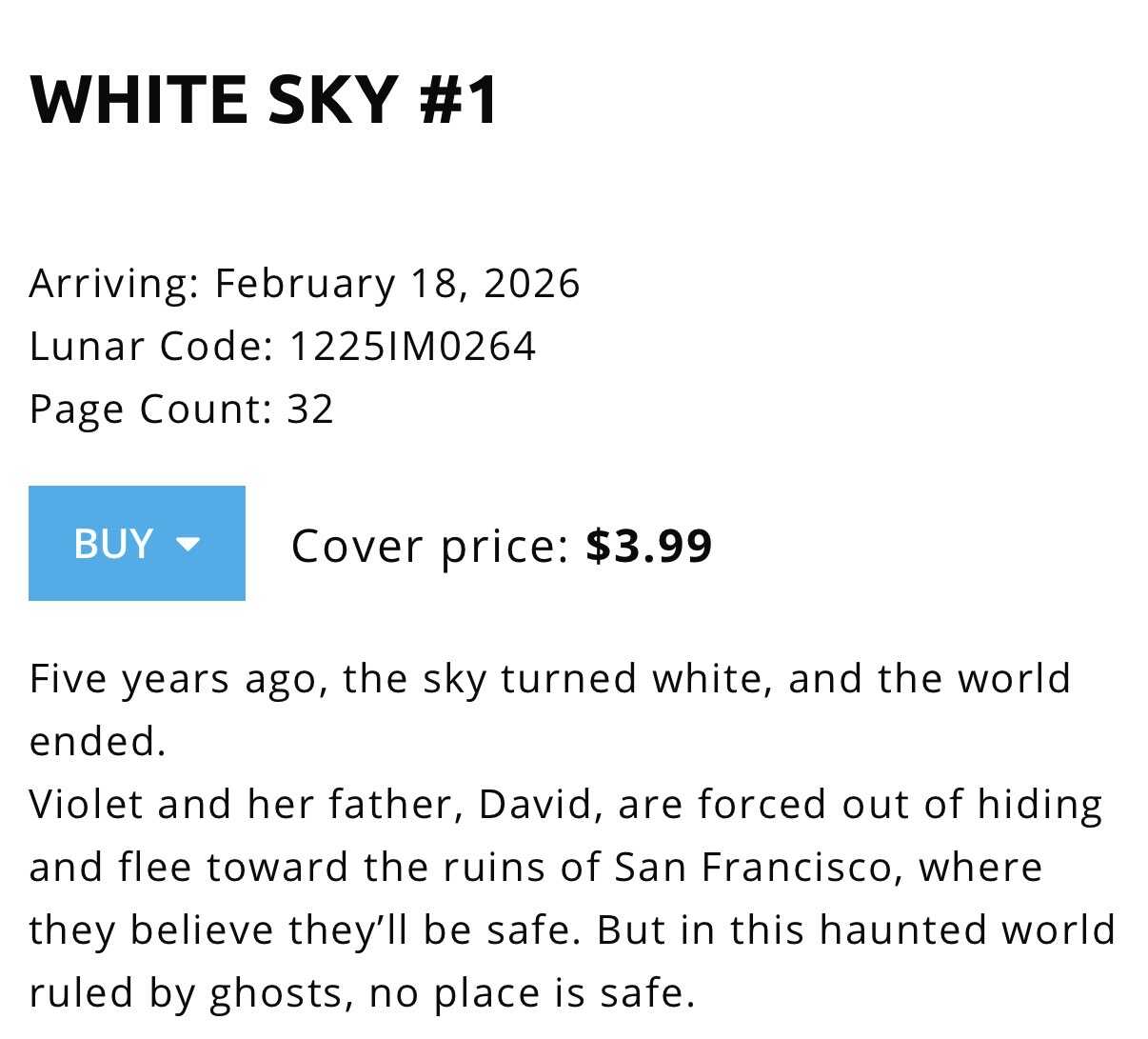Click the bold "$3.99" price
This screenshot has height=1039, width=1148.
[x=648, y=546]
